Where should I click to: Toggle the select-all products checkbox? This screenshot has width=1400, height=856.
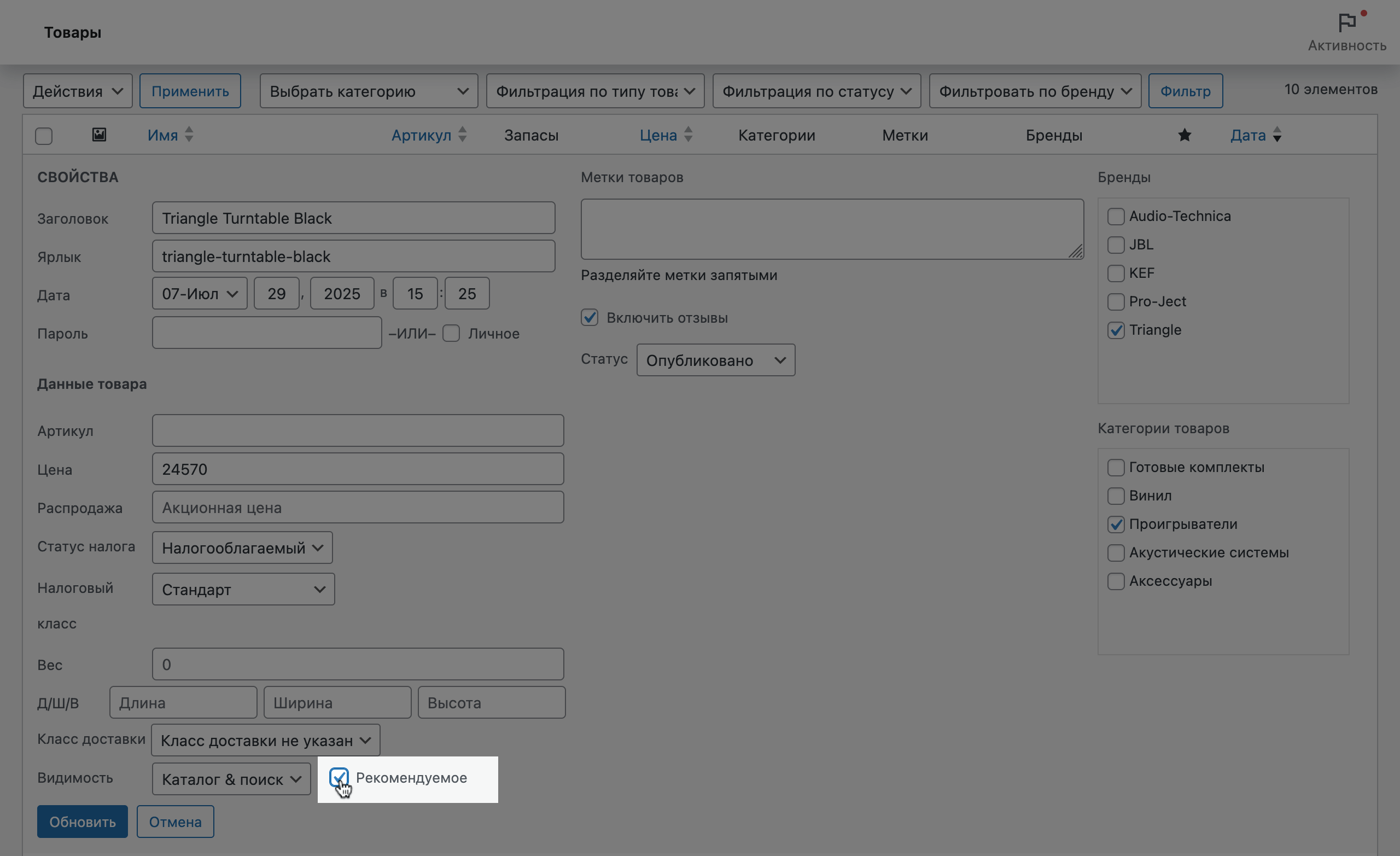[44, 136]
